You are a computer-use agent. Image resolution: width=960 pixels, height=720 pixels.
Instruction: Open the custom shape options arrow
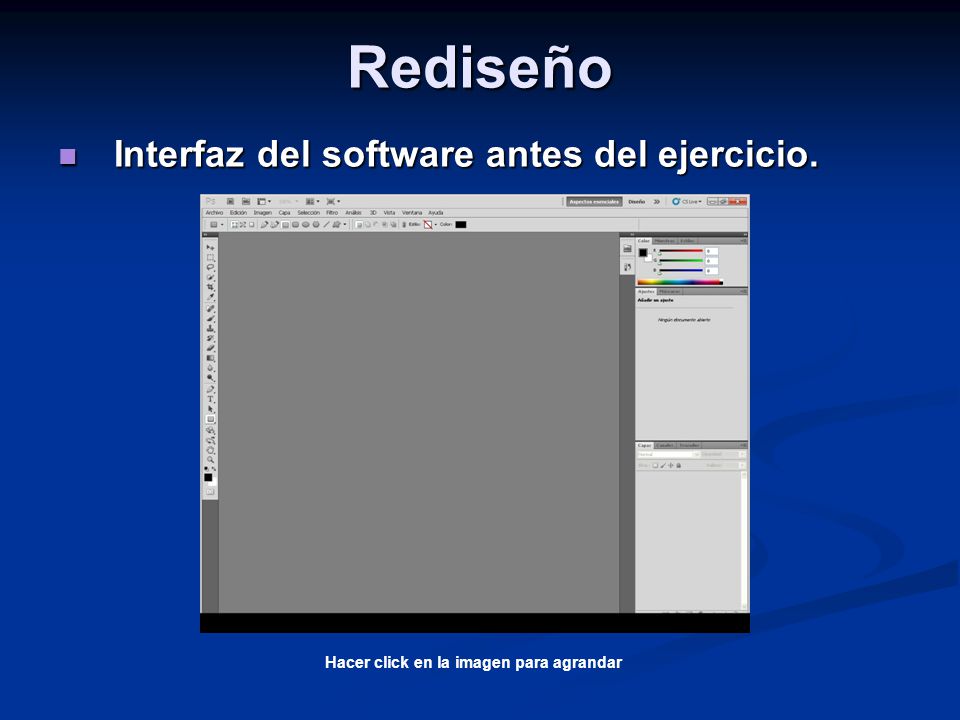click(x=345, y=225)
